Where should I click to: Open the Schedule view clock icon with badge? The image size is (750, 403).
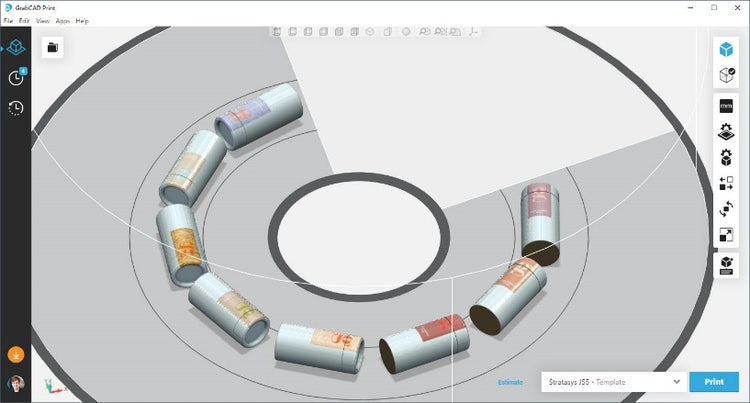point(17,77)
